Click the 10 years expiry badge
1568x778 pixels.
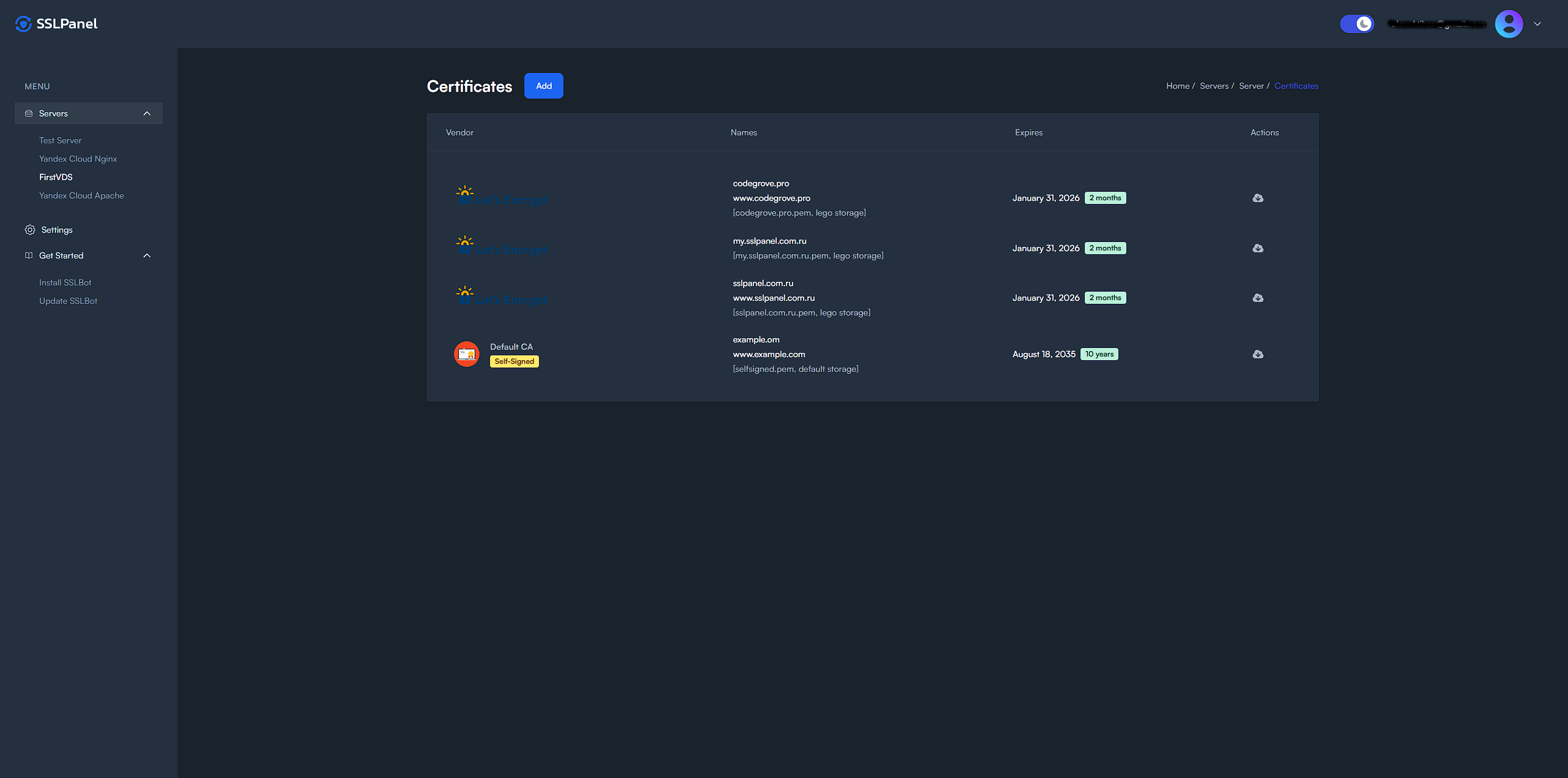(x=1099, y=353)
